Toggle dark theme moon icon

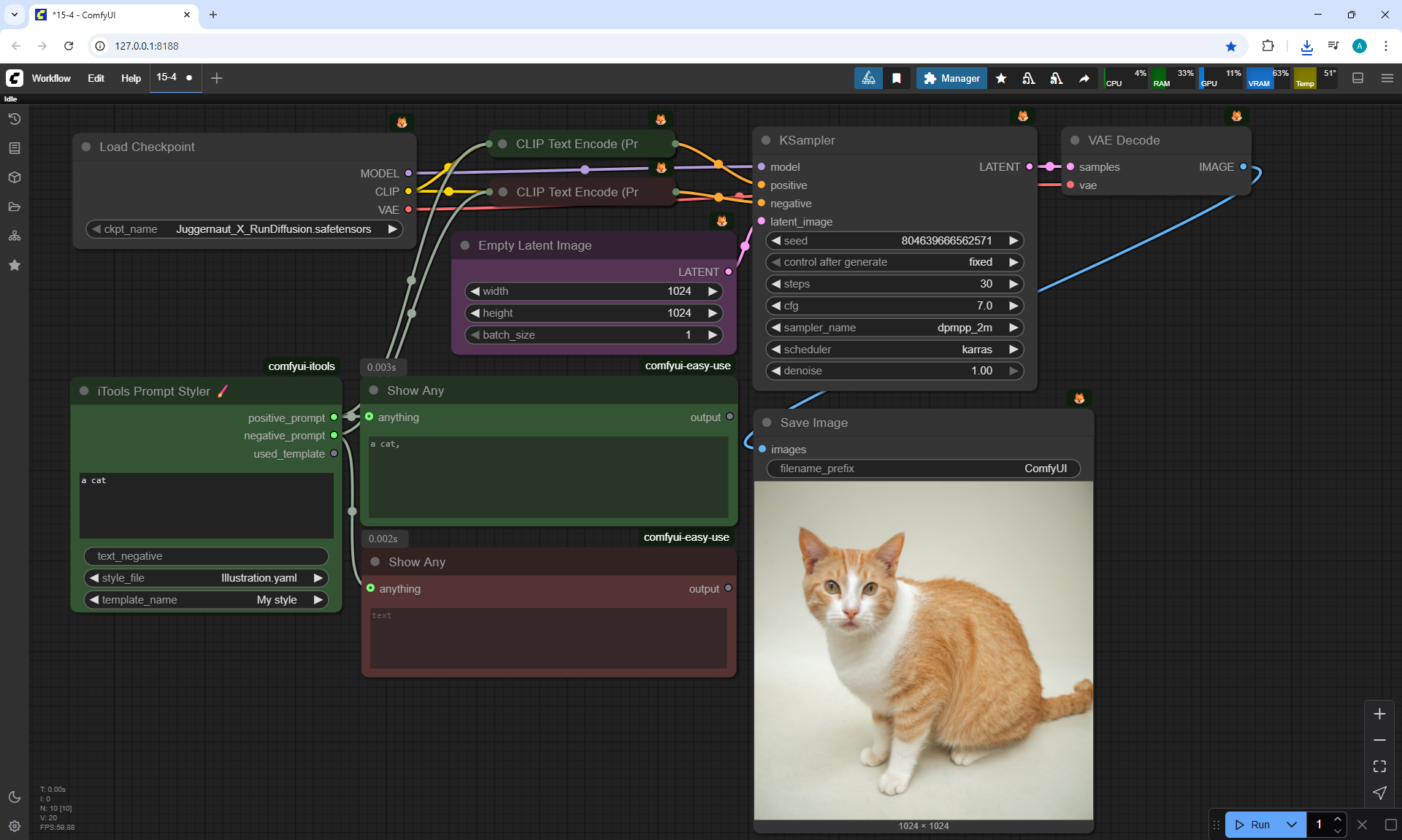tap(14, 797)
